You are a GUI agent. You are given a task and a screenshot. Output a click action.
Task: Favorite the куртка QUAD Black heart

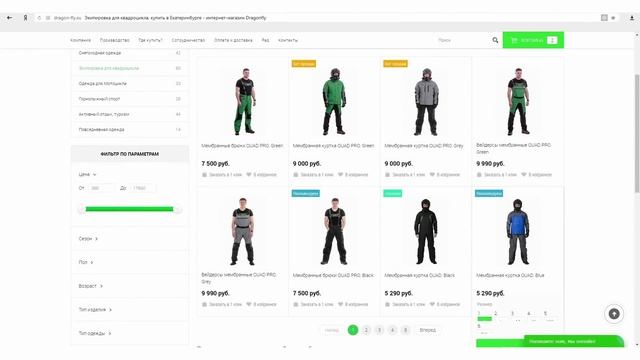coord(432,304)
